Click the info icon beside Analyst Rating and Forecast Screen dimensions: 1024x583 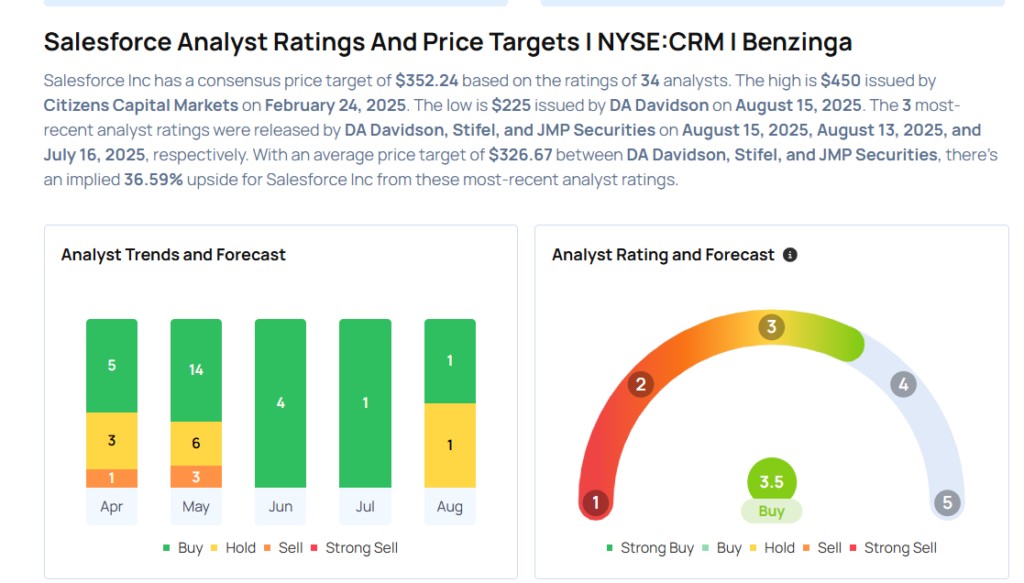point(790,255)
